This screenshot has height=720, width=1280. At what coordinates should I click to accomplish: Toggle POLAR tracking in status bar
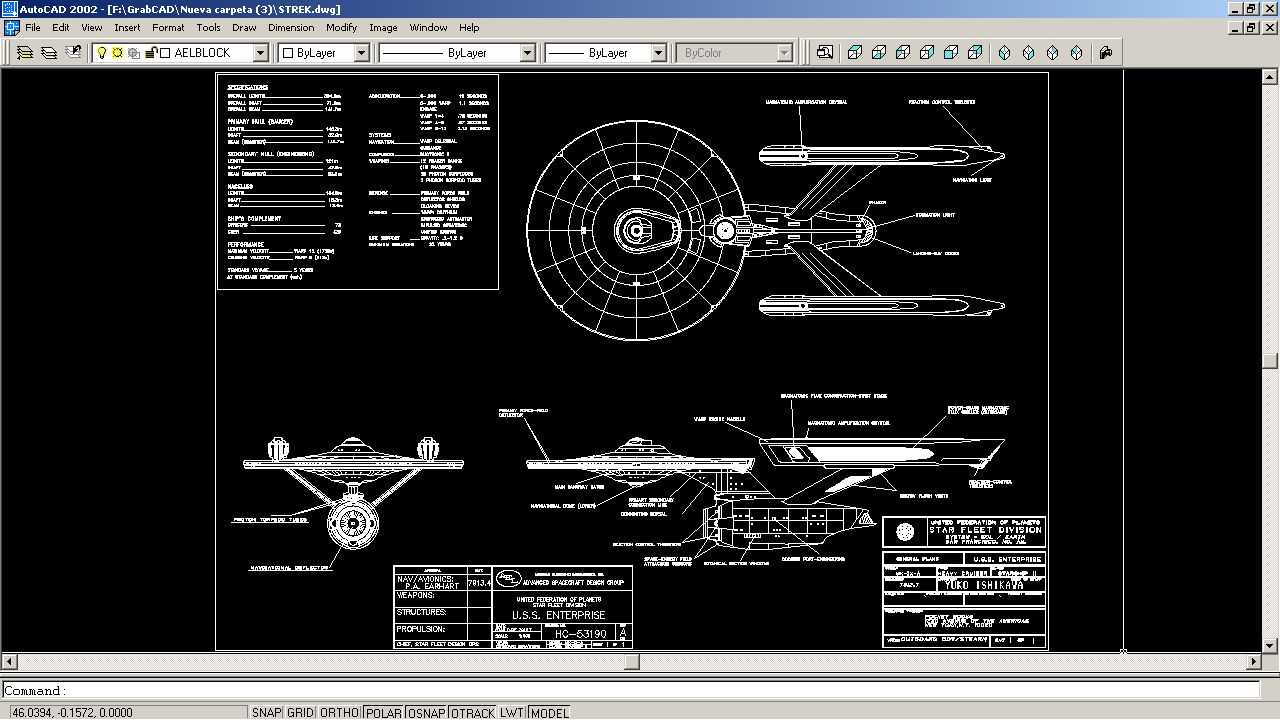[384, 713]
